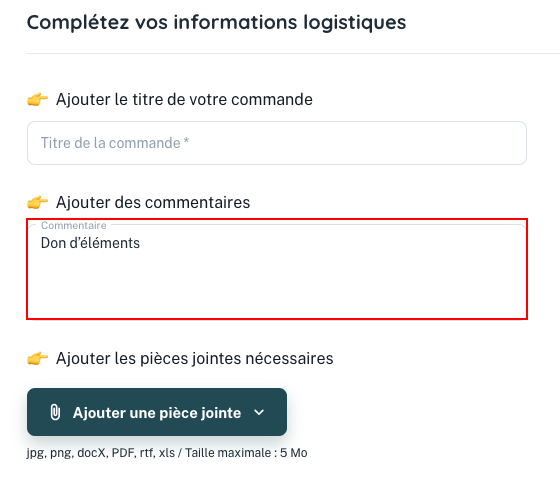Click inside the Commentaire text area

(x=277, y=269)
